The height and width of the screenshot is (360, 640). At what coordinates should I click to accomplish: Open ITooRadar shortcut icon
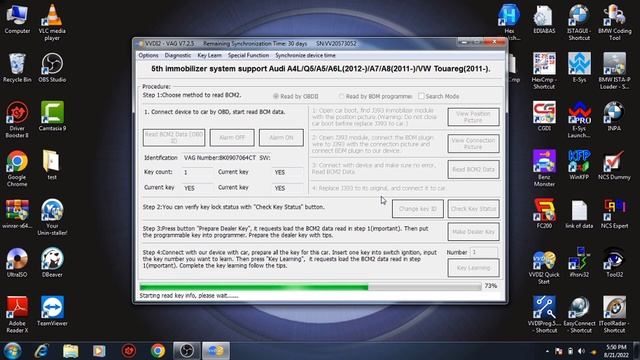coord(614,315)
